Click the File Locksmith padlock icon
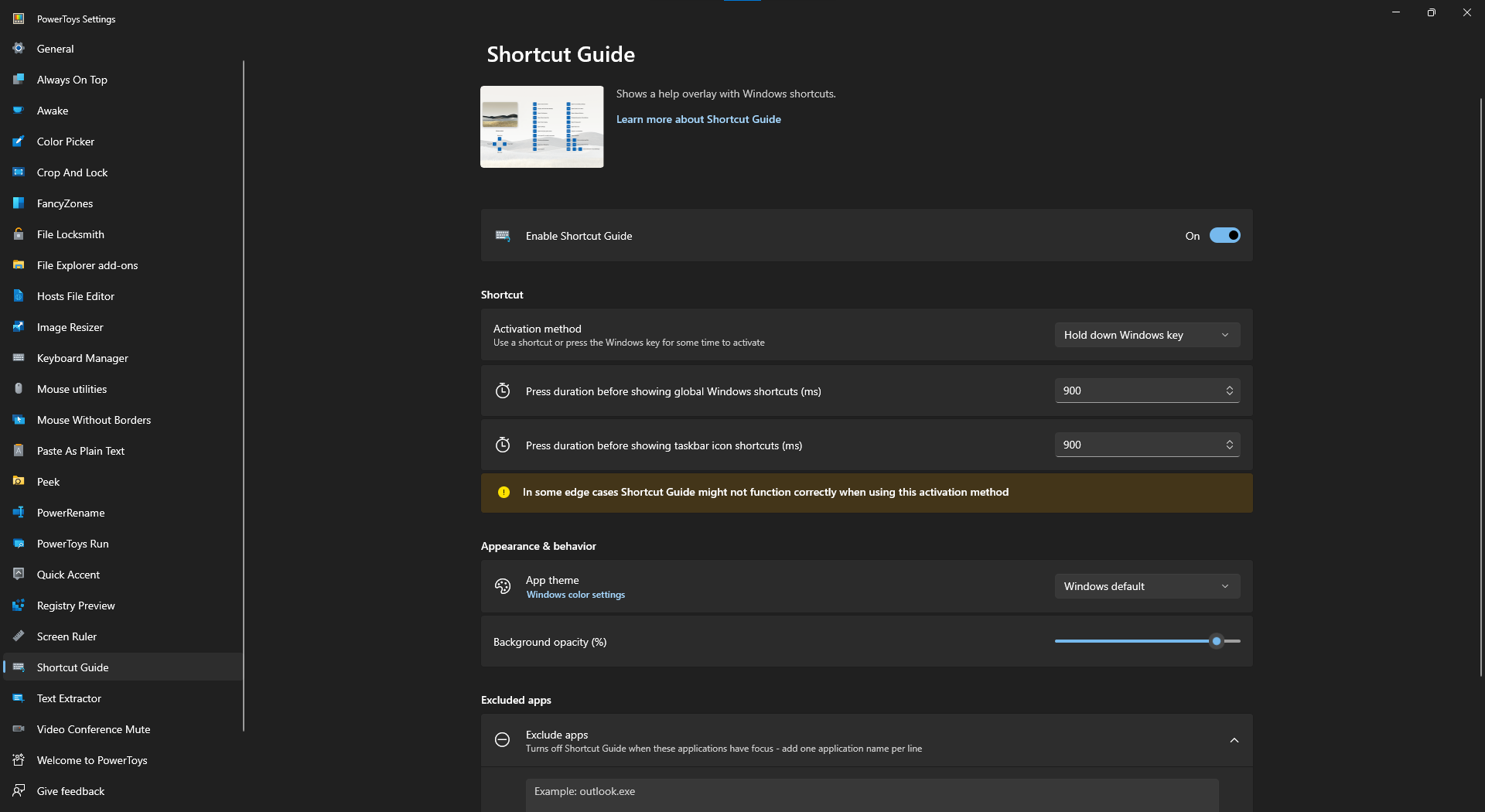 (19, 234)
